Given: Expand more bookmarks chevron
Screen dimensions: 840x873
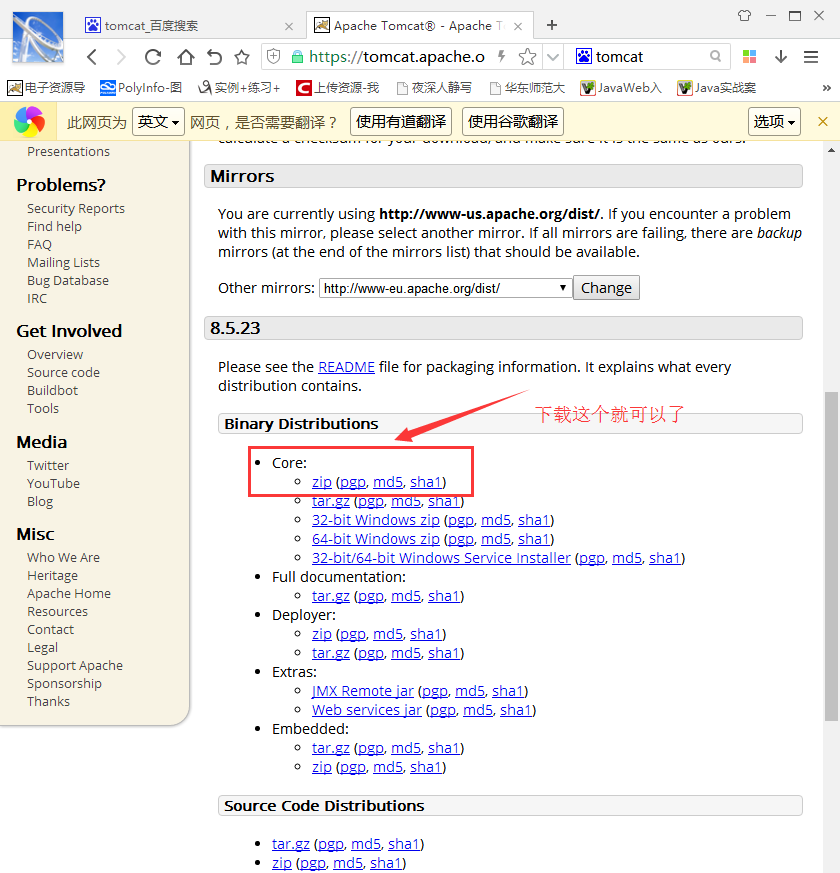Looking at the screenshot, I should click(x=826, y=87).
